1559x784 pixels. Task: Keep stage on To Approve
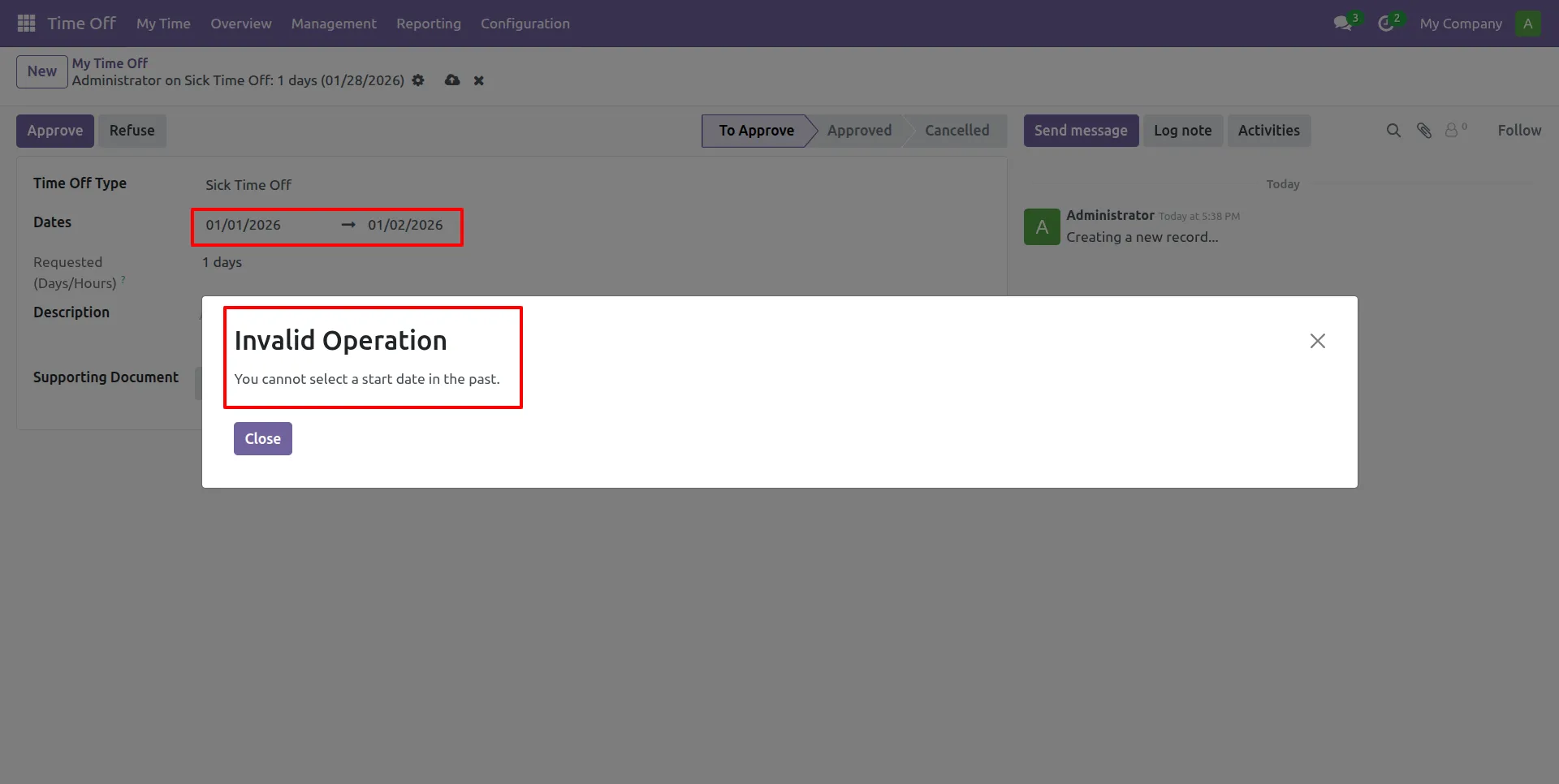point(757,130)
